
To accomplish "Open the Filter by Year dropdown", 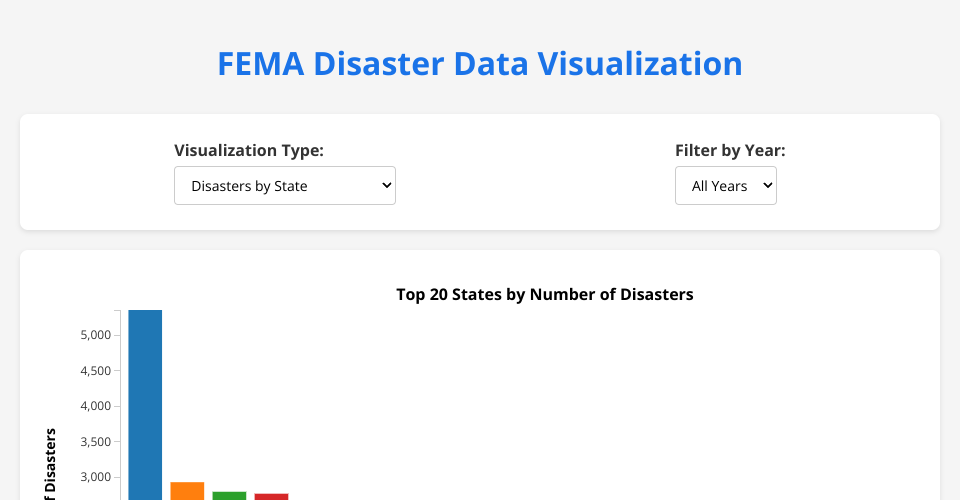I will click(725, 186).
